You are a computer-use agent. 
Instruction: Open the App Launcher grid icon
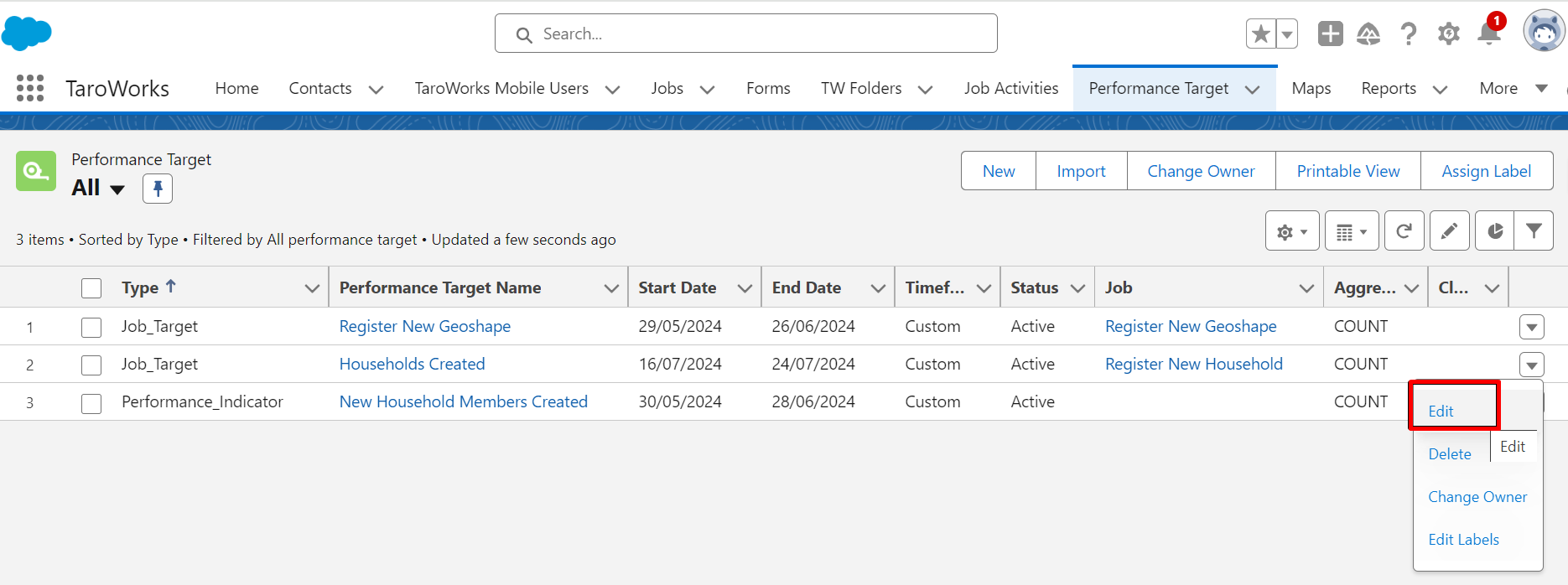click(30, 88)
